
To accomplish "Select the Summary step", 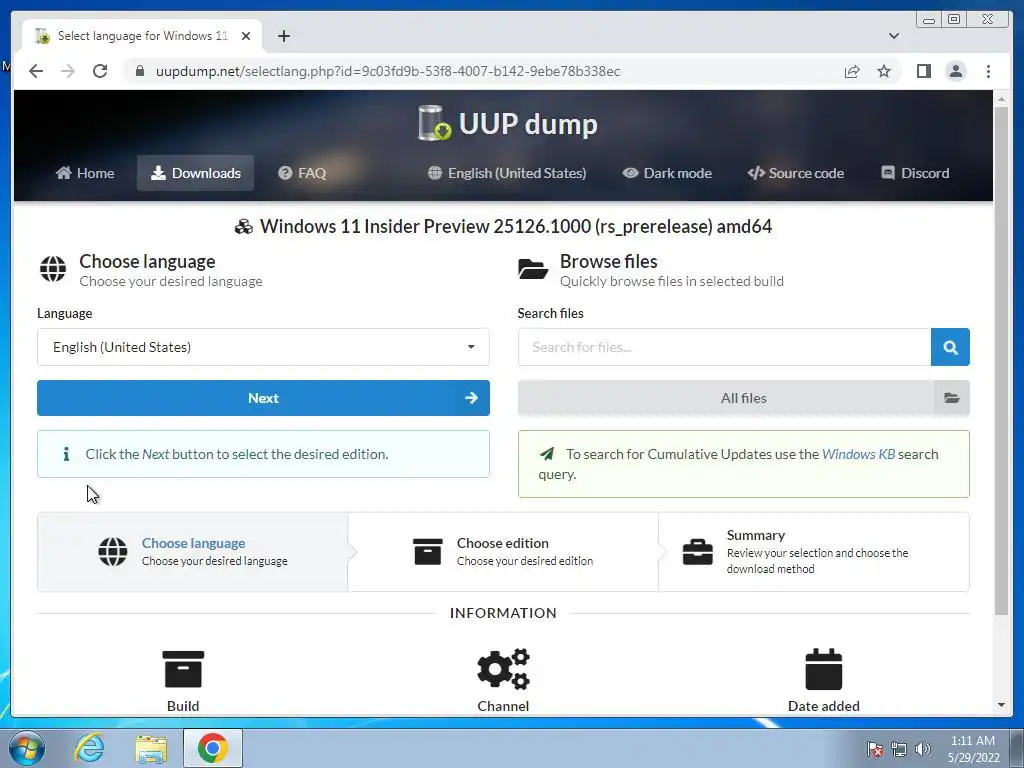I will point(814,552).
